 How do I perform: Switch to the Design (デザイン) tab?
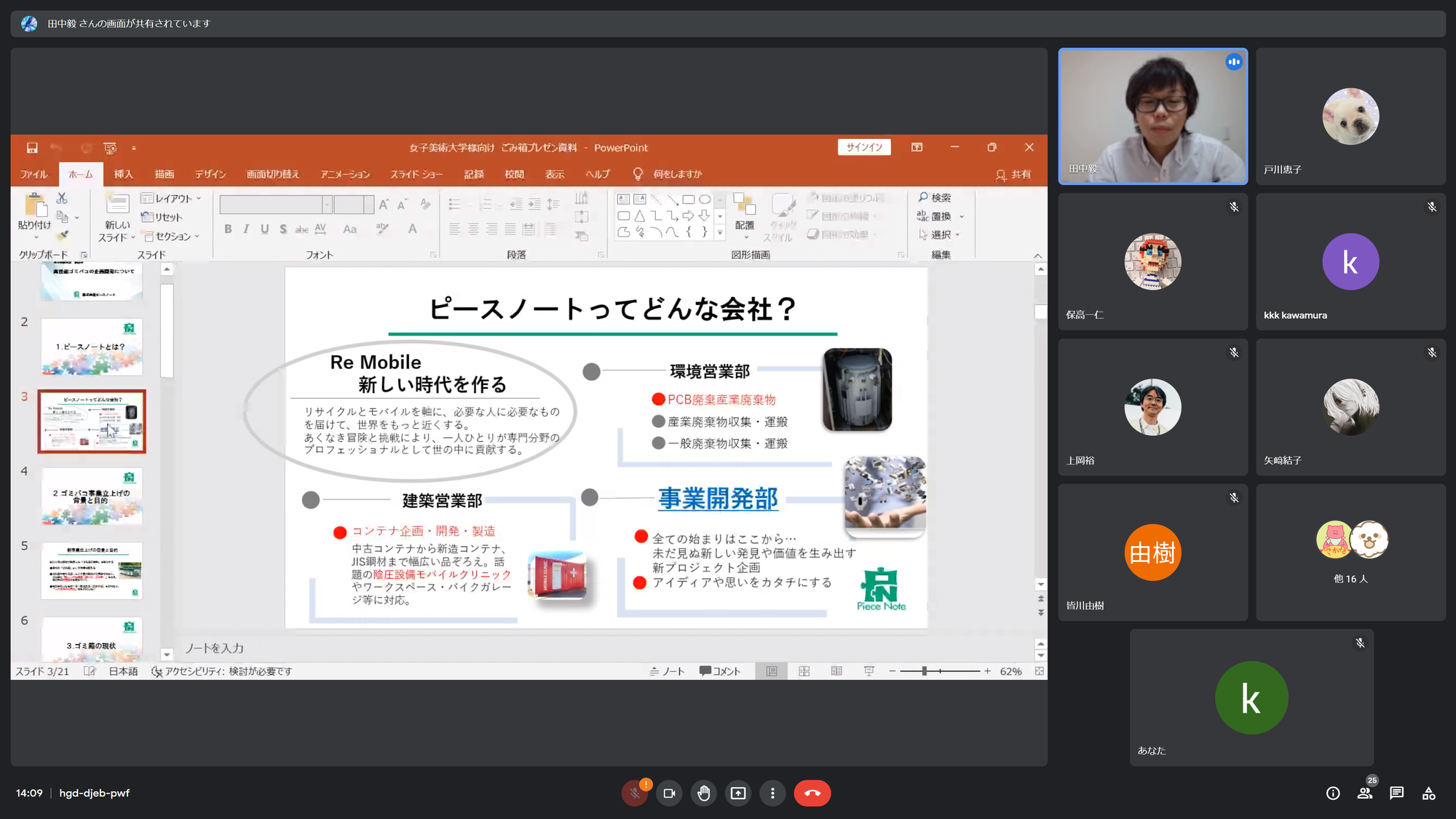click(210, 174)
